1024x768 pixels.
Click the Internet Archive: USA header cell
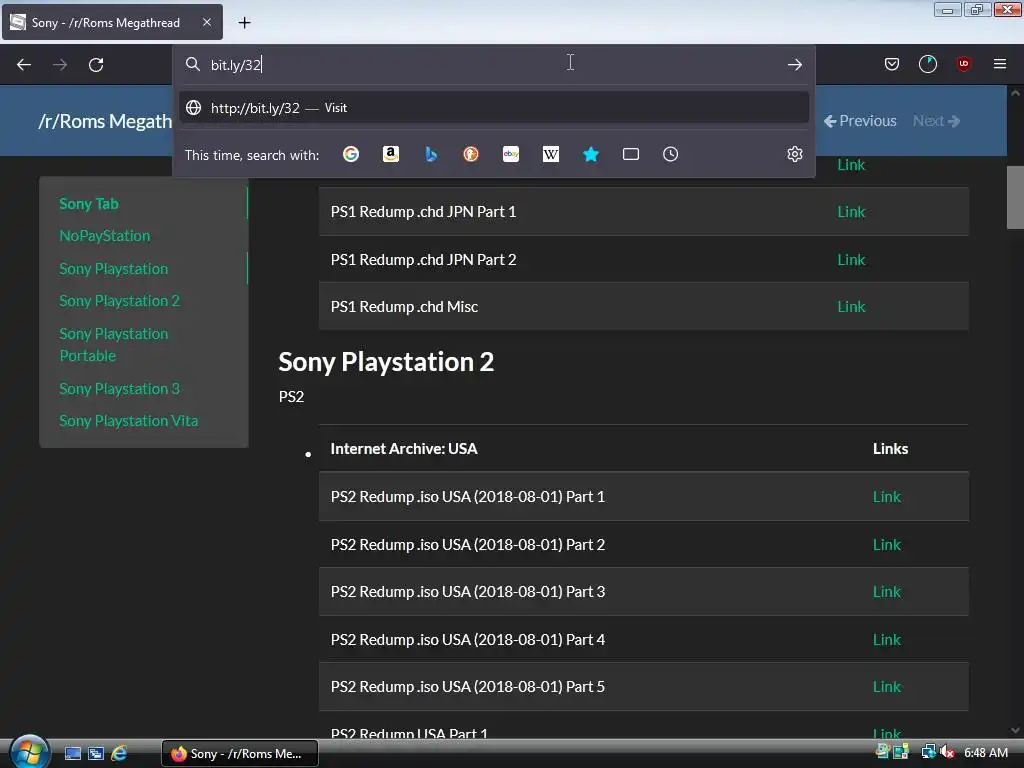[x=404, y=449]
